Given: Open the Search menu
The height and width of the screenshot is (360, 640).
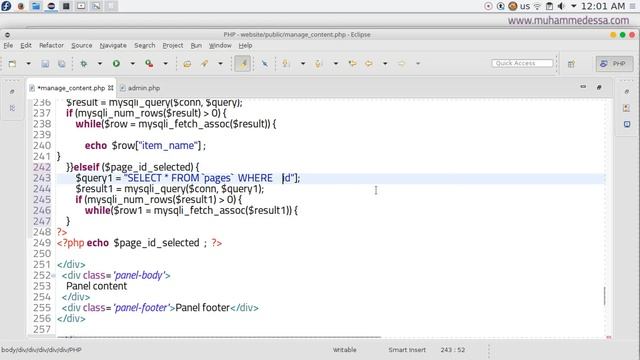Looking at the screenshot, I should pos(144,45).
